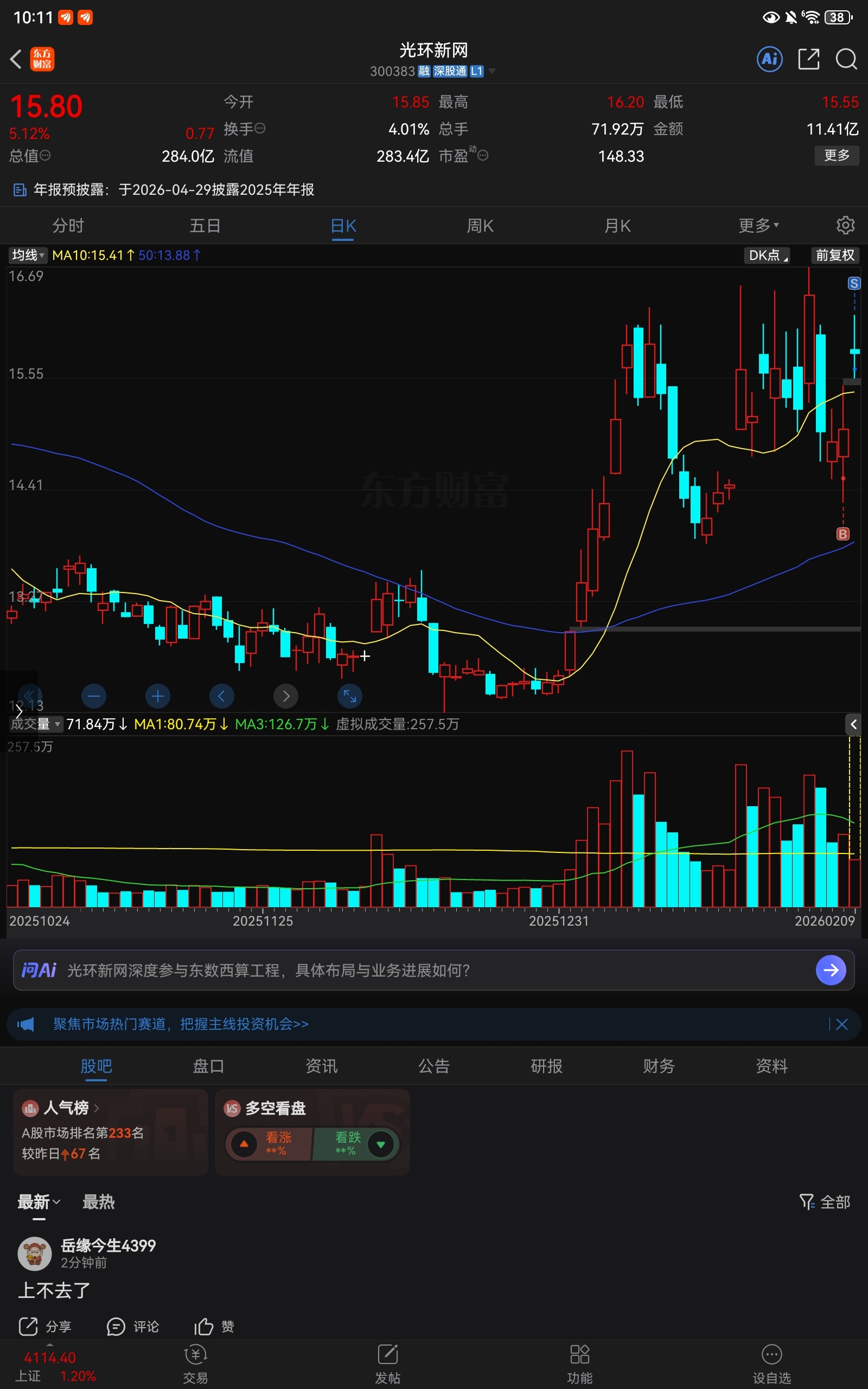Open the 盘口 tab
Image resolution: width=868 pixels, height=1389 pixels.
click(x=209, y=1066)
